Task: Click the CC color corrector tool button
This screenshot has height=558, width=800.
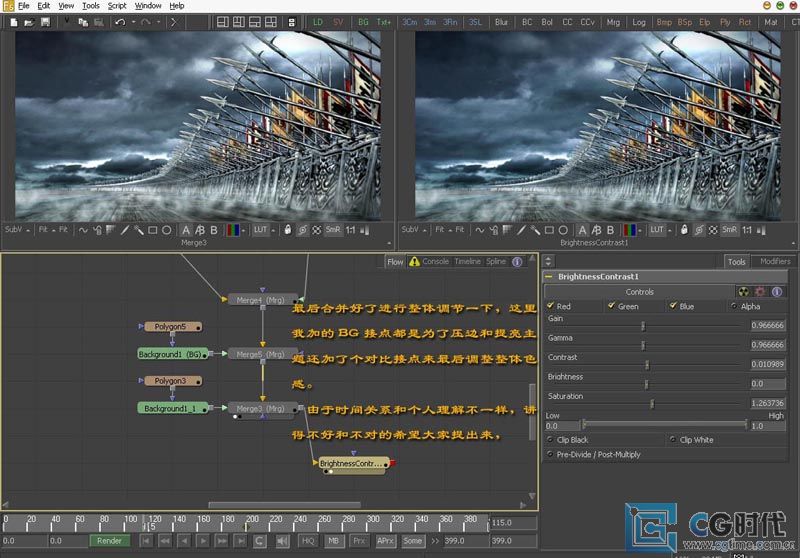Action: tap(568, 21)
